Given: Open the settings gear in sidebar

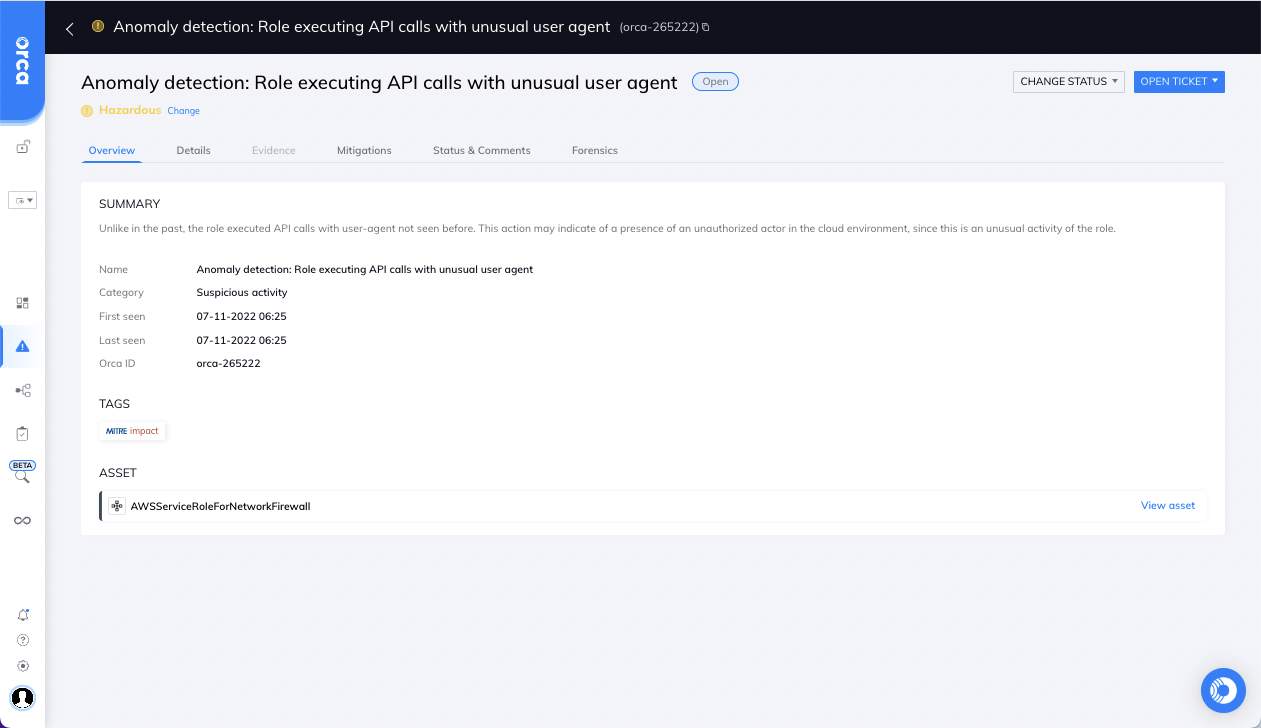Looking at the screenshot, I should coord(23,666).
